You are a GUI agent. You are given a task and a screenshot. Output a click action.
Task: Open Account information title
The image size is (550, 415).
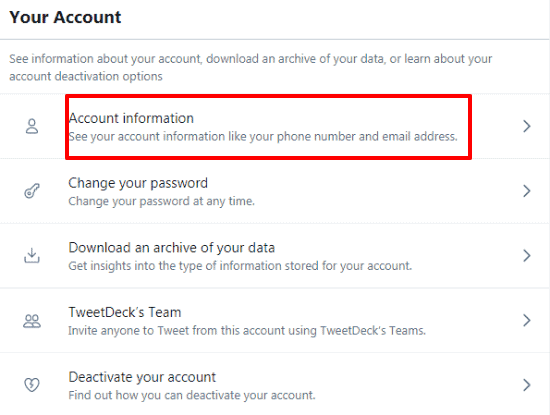point(131,118)
